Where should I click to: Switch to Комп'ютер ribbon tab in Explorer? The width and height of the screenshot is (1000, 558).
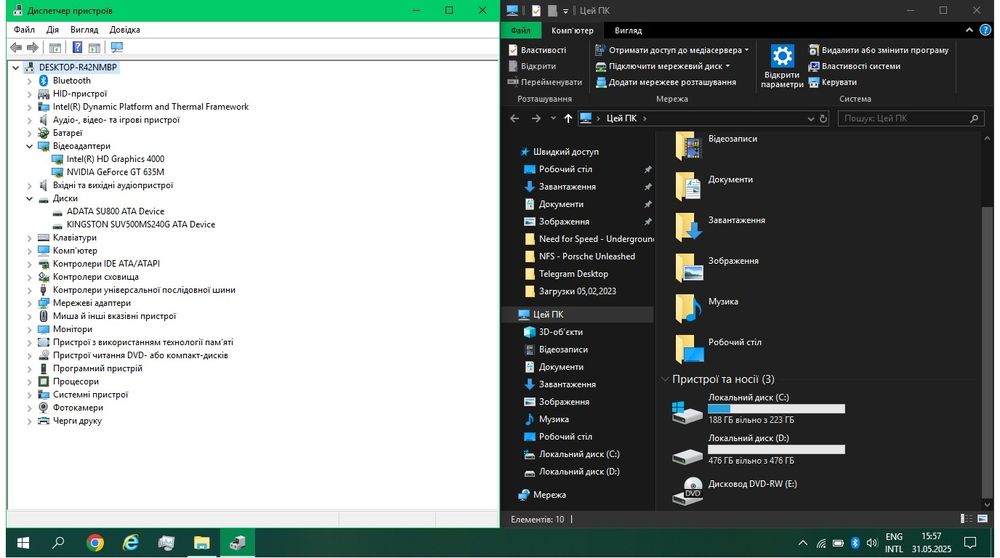[572, 30]
